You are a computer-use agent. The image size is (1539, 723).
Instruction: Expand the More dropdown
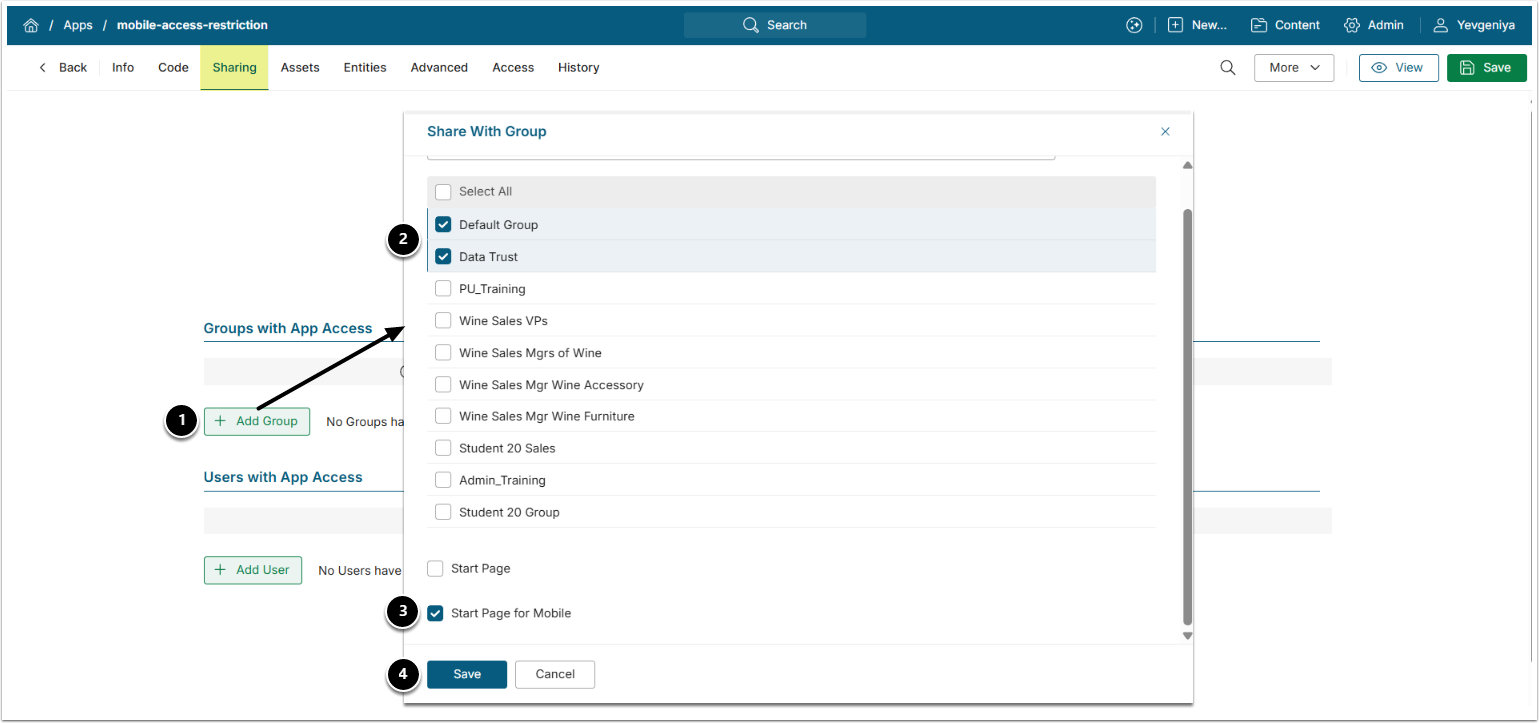1294,67
